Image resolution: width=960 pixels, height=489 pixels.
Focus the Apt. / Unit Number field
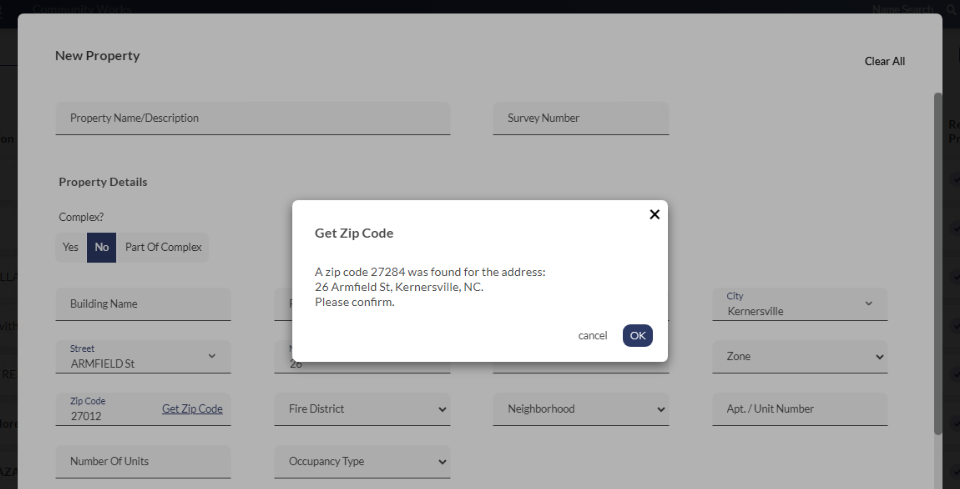point(799,409)
